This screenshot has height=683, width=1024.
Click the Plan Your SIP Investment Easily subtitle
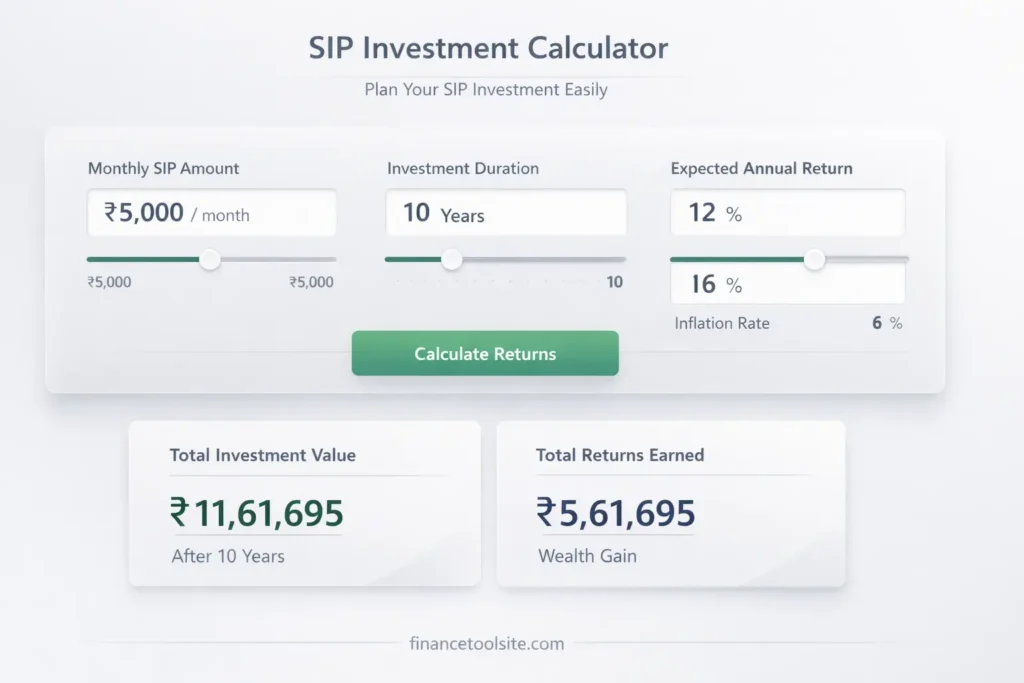tap(485, 89)
